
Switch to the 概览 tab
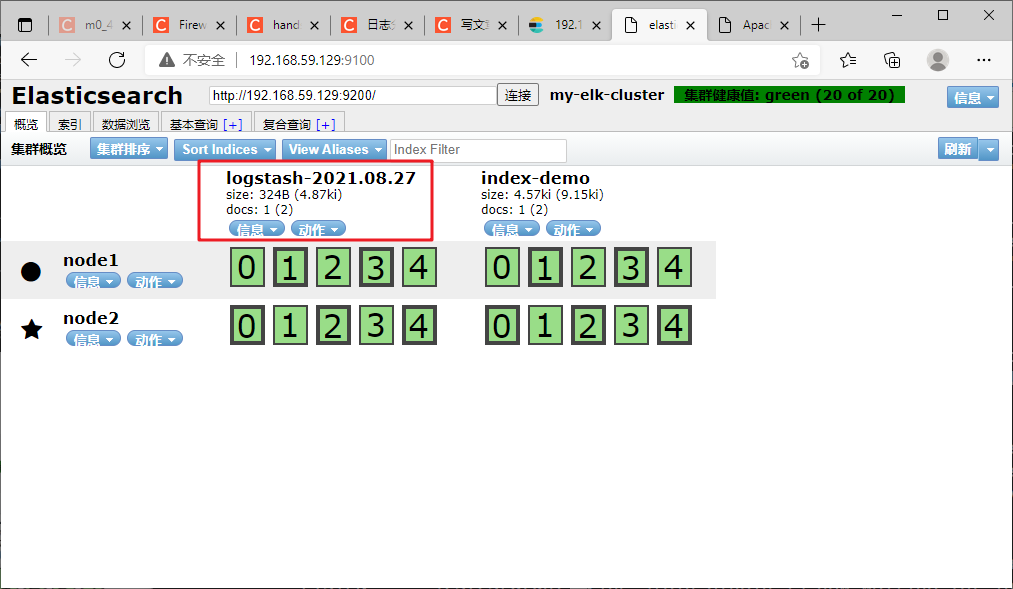pos(26,124)
